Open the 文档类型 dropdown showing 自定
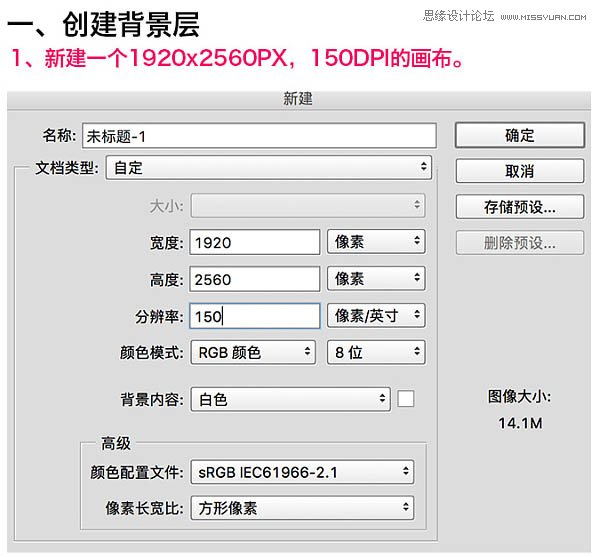This screenshot has width=597, height=557. coord(269,167)
